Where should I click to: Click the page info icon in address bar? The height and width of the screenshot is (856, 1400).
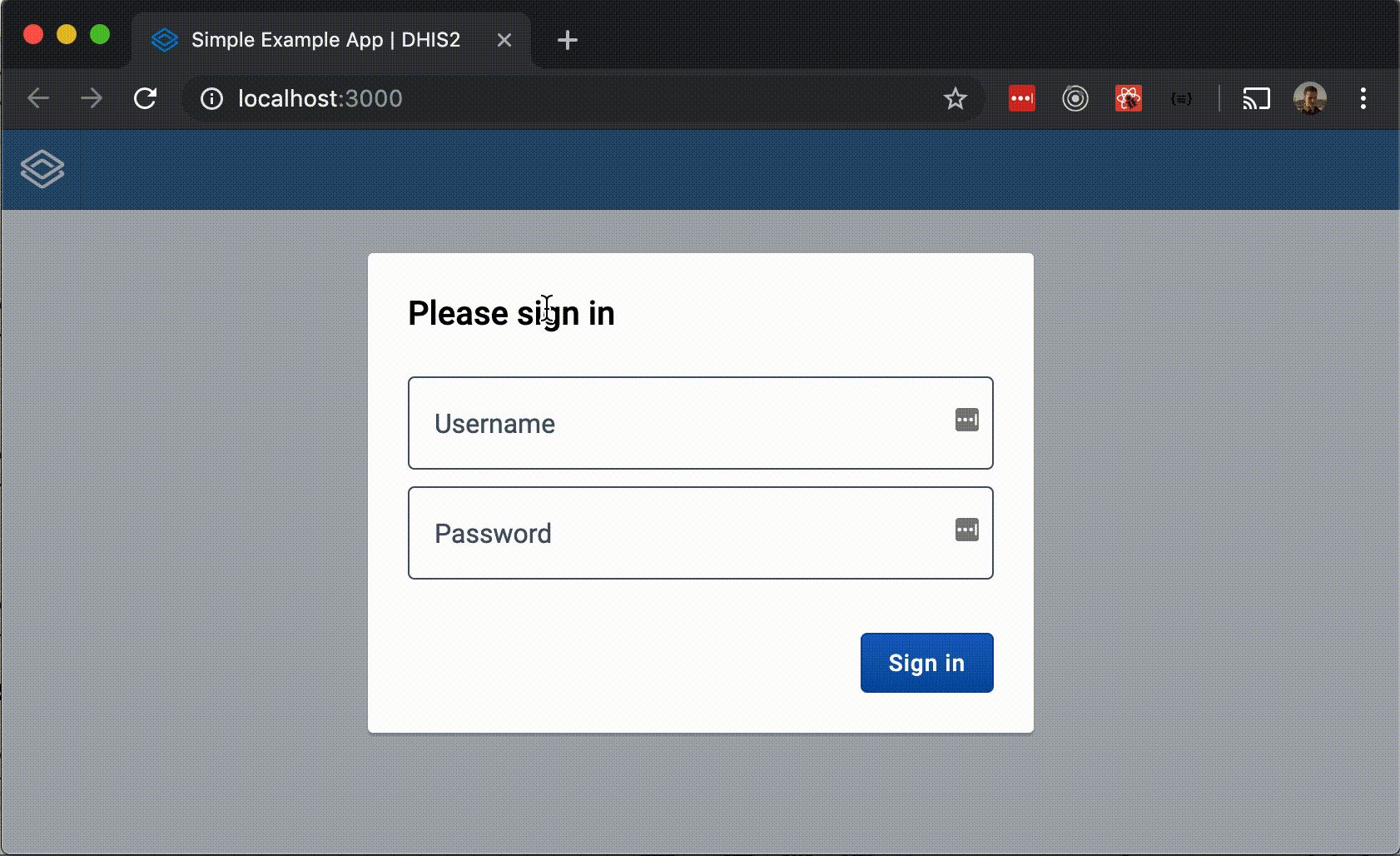click(x=211, y=98)
